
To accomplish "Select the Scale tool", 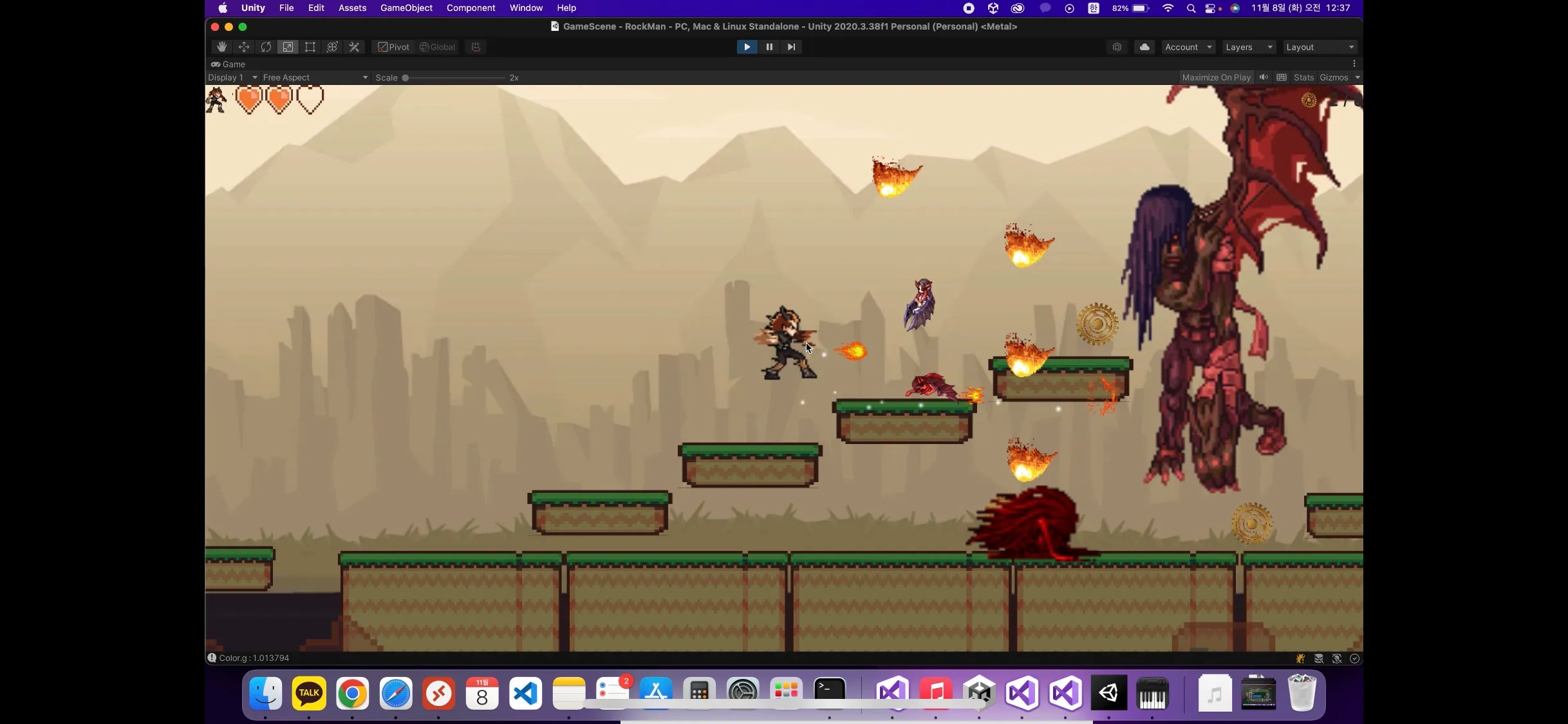I will pyautogui.click(x=288, y=47).
